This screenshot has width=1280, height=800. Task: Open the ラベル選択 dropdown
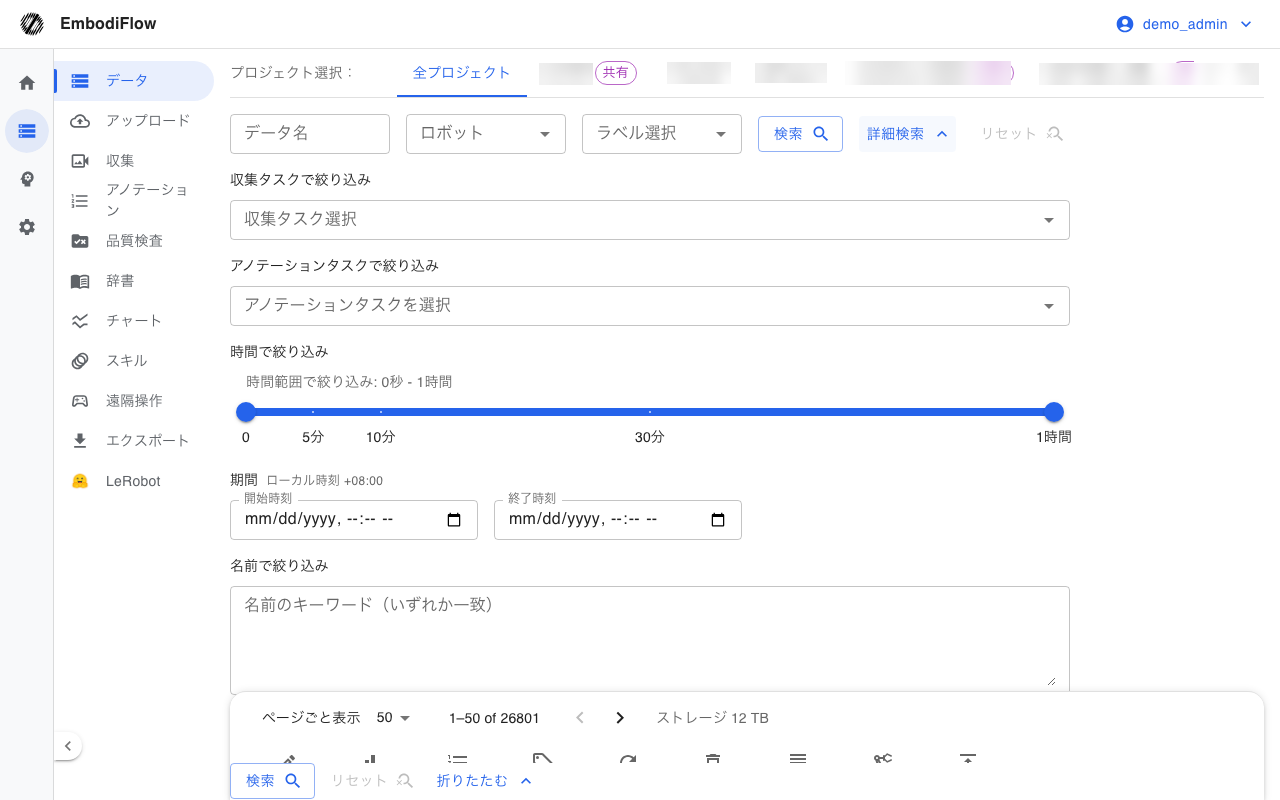662,134
